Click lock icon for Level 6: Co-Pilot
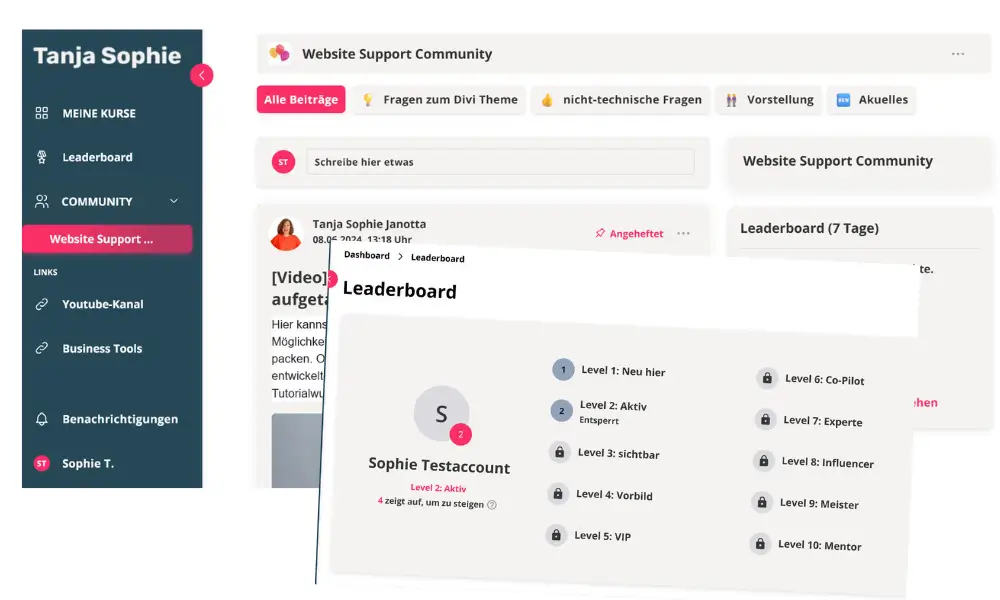The width and height of the screenshot is (1000, 600). (767, 378)
